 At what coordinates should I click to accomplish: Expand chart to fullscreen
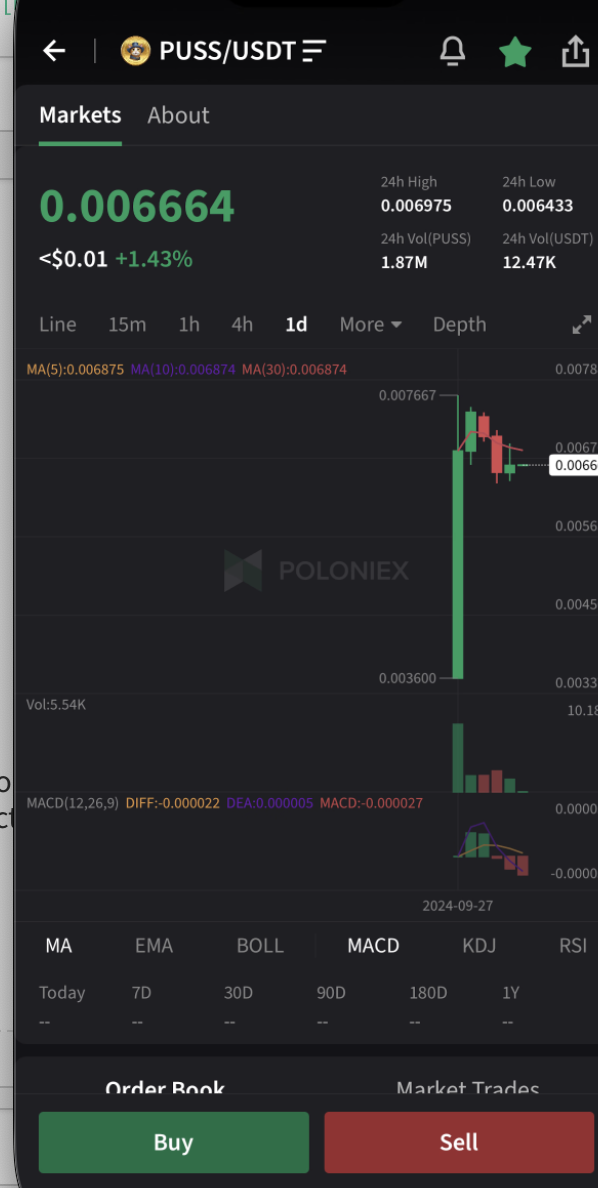(x=581, y=324)
